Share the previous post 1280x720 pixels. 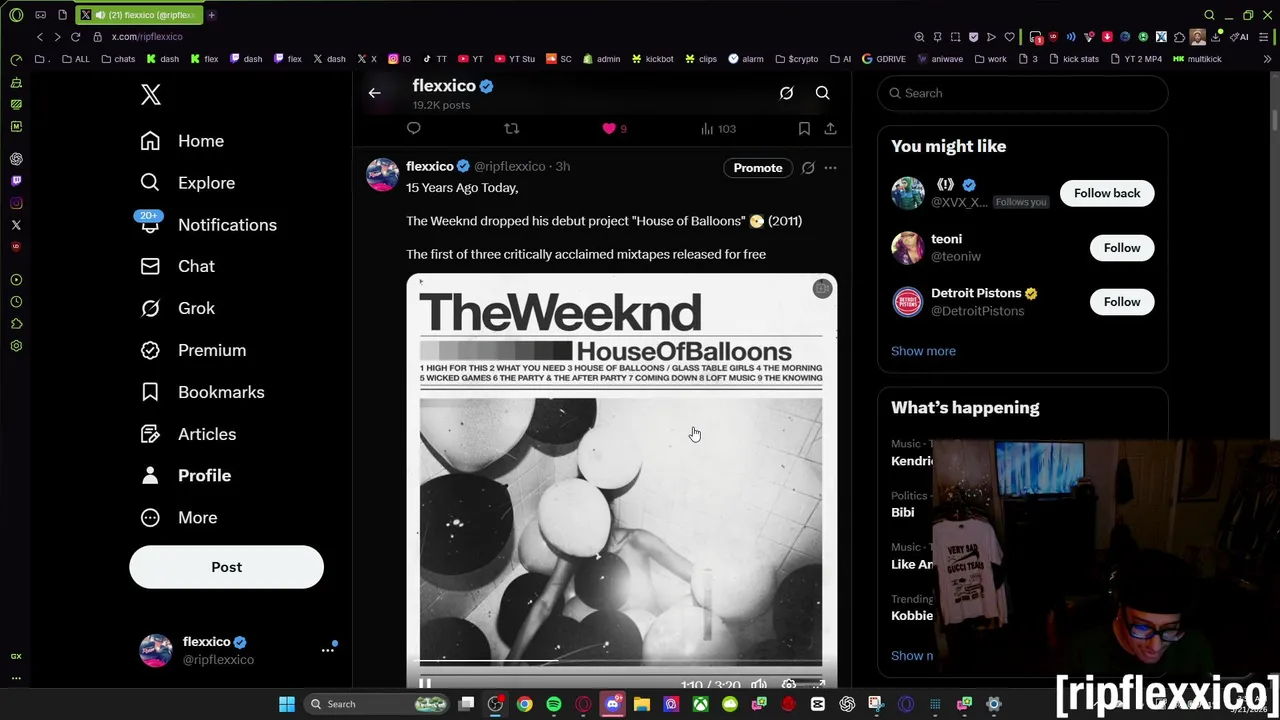tap(830, 128)
